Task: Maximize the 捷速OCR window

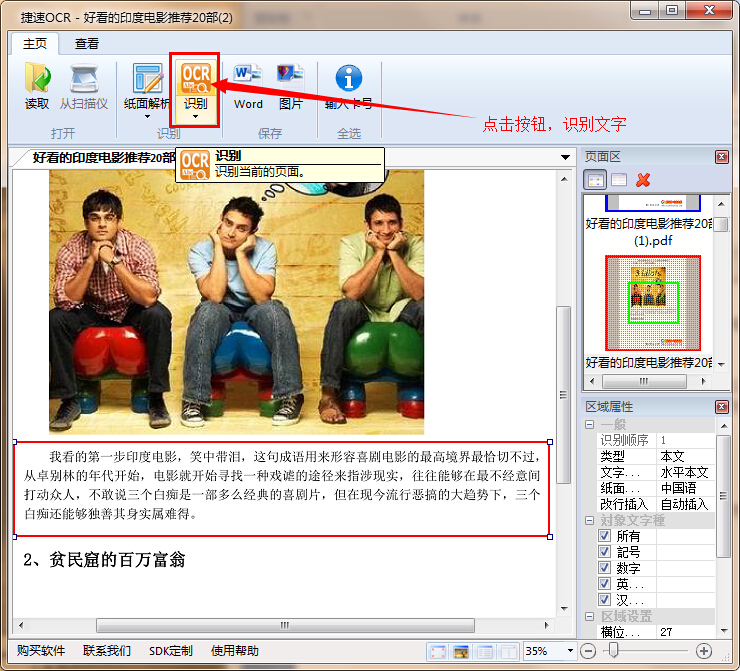Action: [672, 10]
